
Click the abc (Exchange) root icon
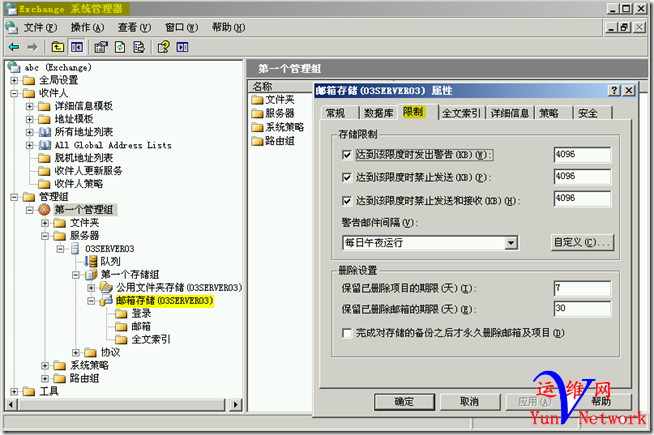click(14, 67)
